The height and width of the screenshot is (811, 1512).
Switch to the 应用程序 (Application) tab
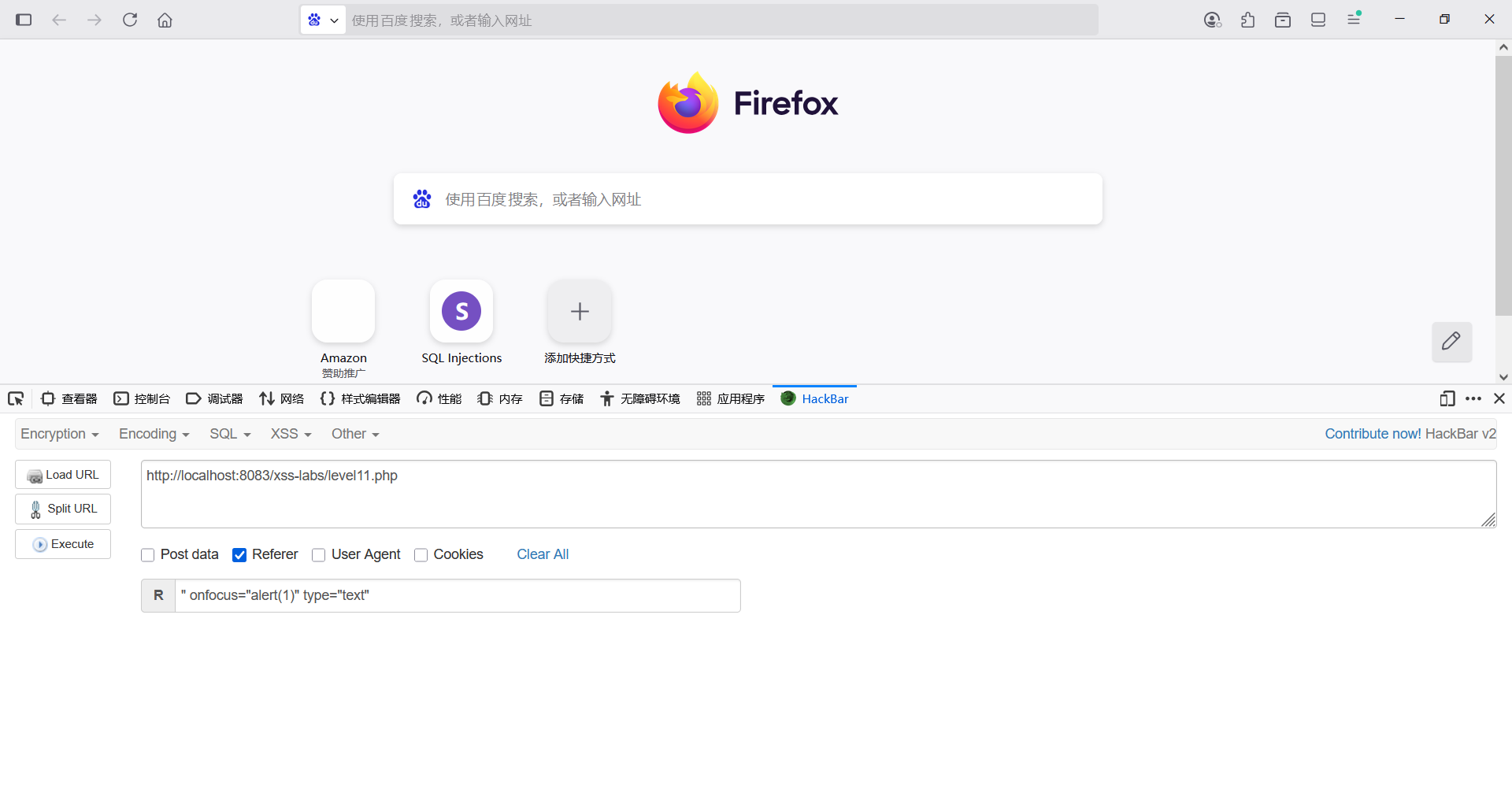pyautogui.click(x=730, y=399)
